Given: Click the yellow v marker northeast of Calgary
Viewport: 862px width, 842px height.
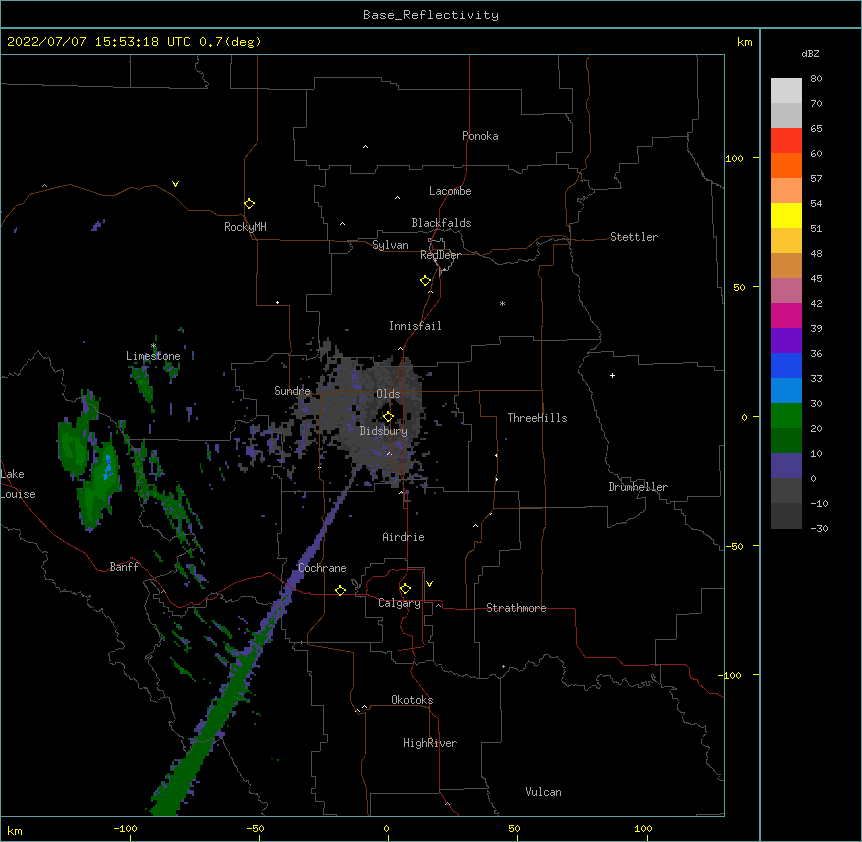Looking at the screenshot, I should click(x=429, y=584).
